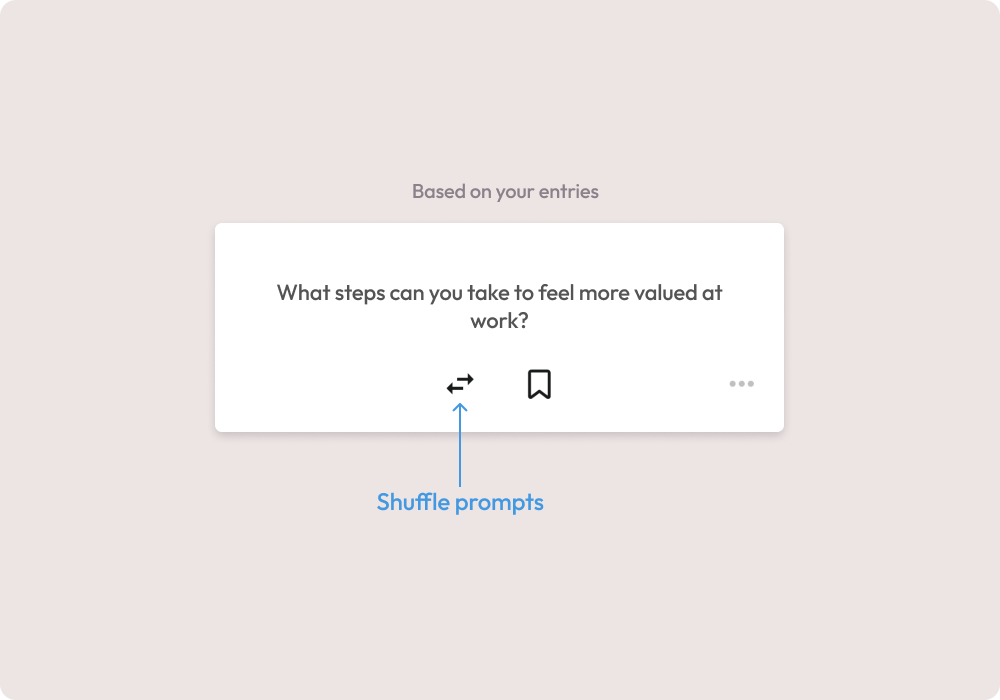Save this prompt using the bookmark icon

click(539, 384)
